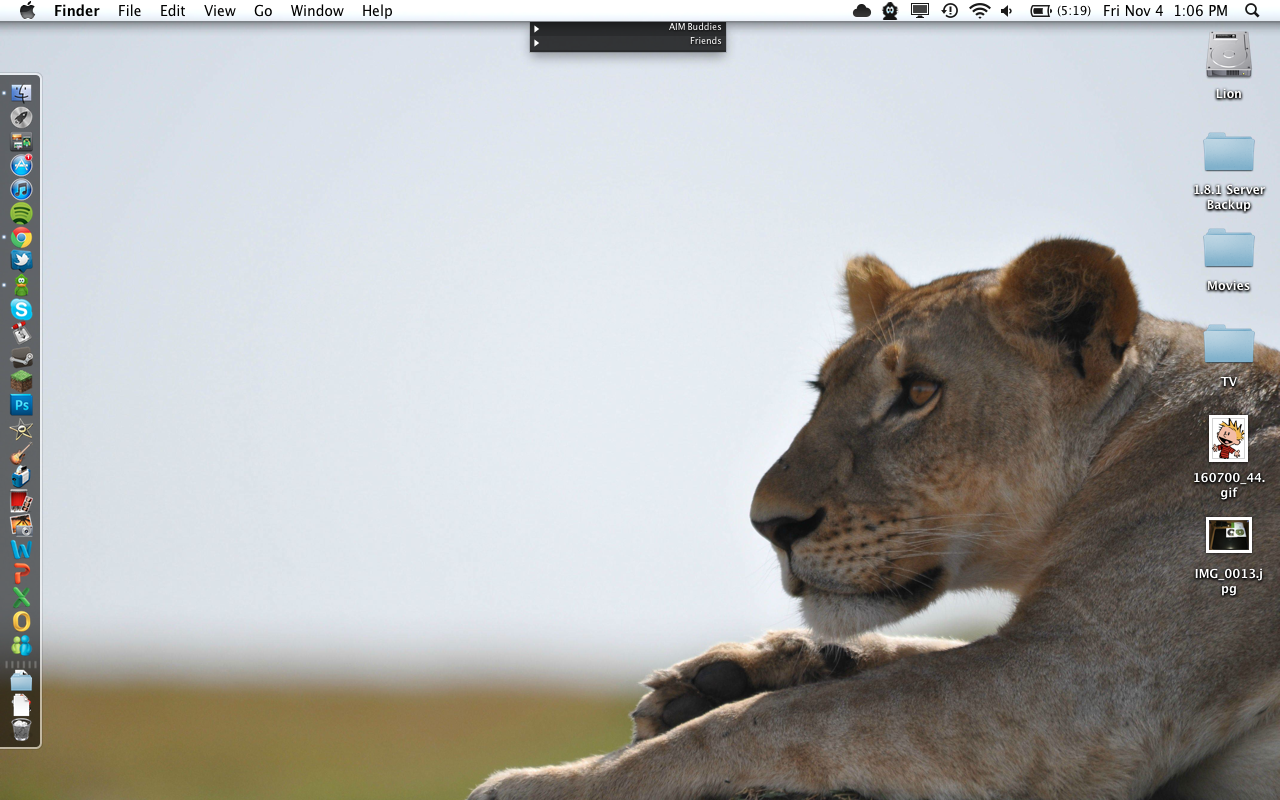Screen dimensions: 1280x800
Task: Click the volume speaker icon
Action: 1007,11
